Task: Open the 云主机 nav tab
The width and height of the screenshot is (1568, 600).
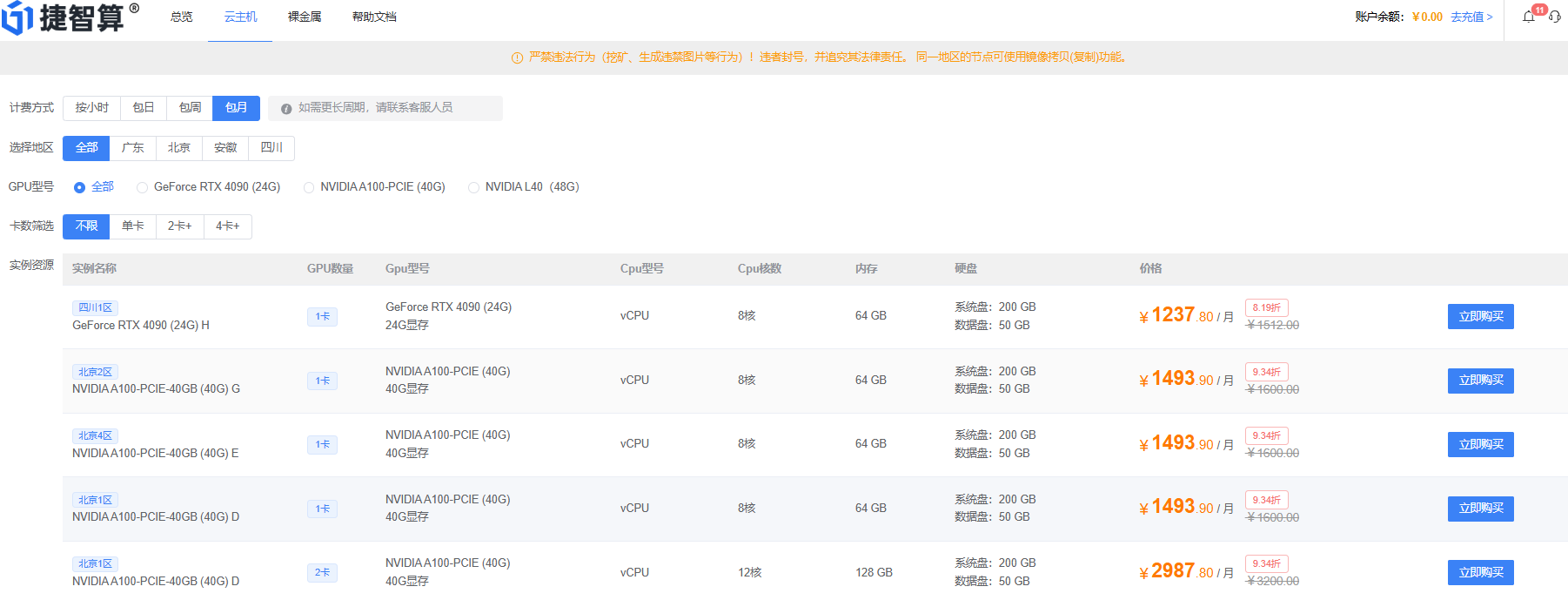Action: (x=240, y=17)
